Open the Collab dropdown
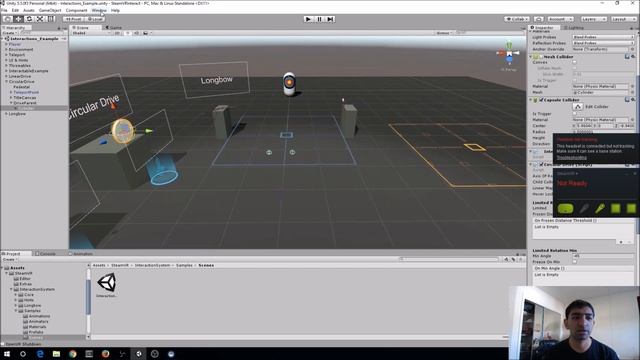640x360 pixels. (x=517, y=19)
